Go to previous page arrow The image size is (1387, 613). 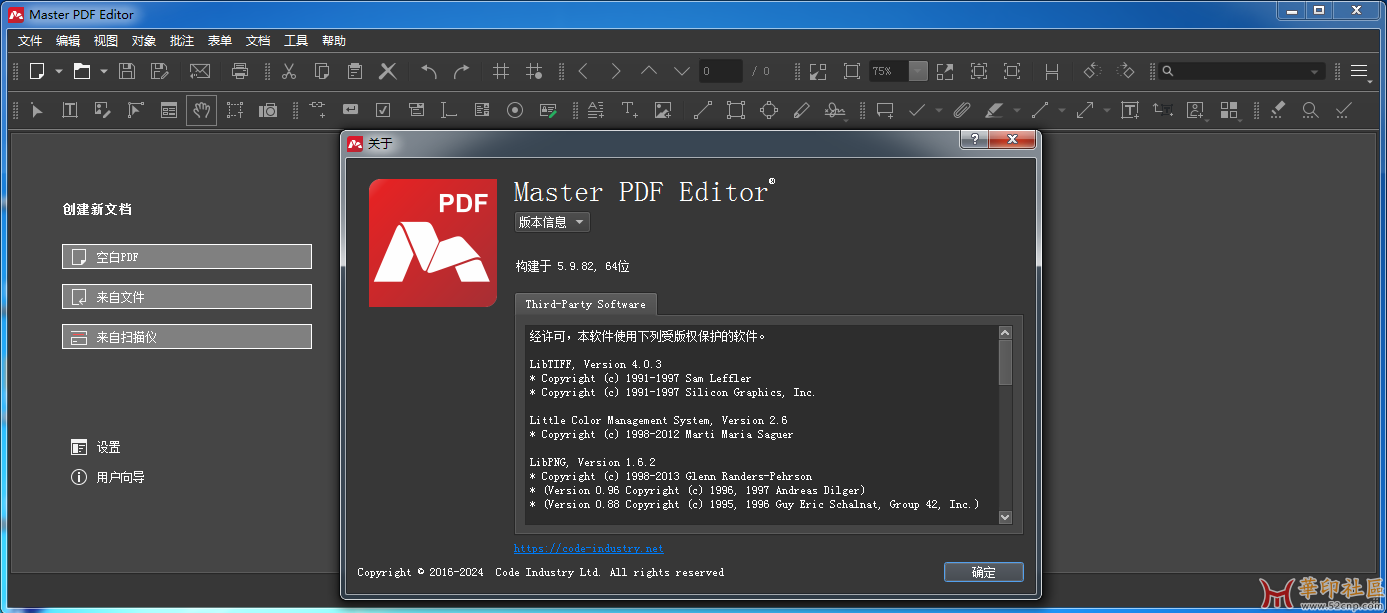click(x=583, y=71)
